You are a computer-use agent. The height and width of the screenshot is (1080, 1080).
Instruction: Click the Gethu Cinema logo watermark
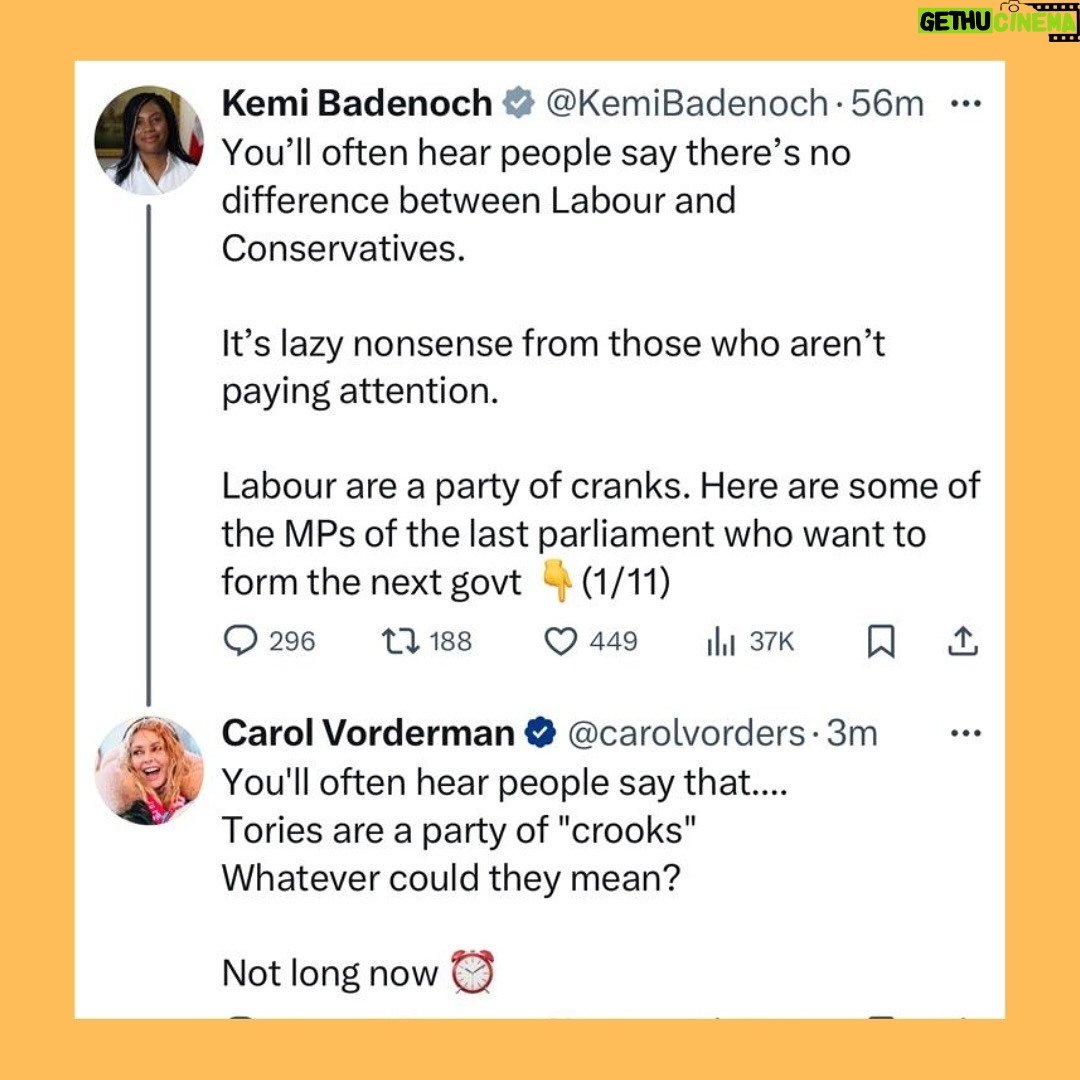[x=996, y=20]
